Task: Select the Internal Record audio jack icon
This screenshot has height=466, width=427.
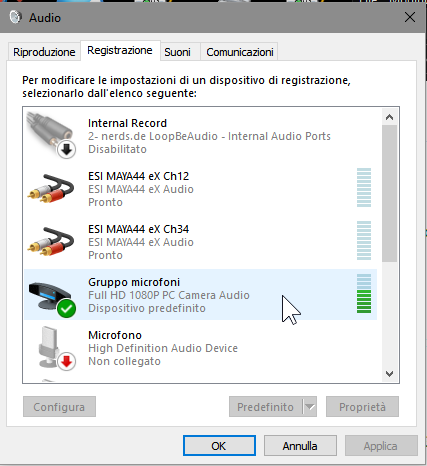Action: click(51, 135)
